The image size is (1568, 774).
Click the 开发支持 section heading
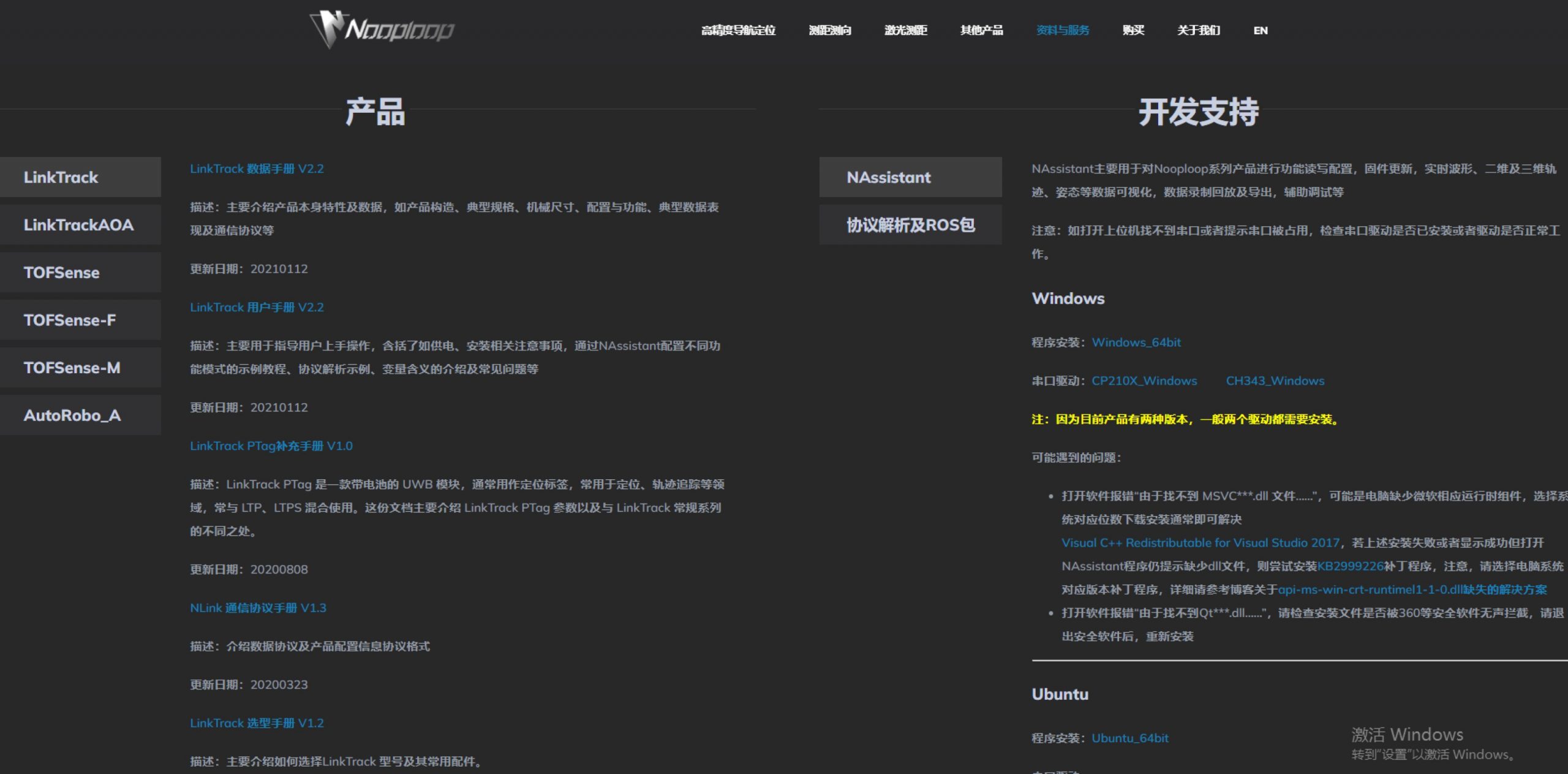[x=1198, y=112]
